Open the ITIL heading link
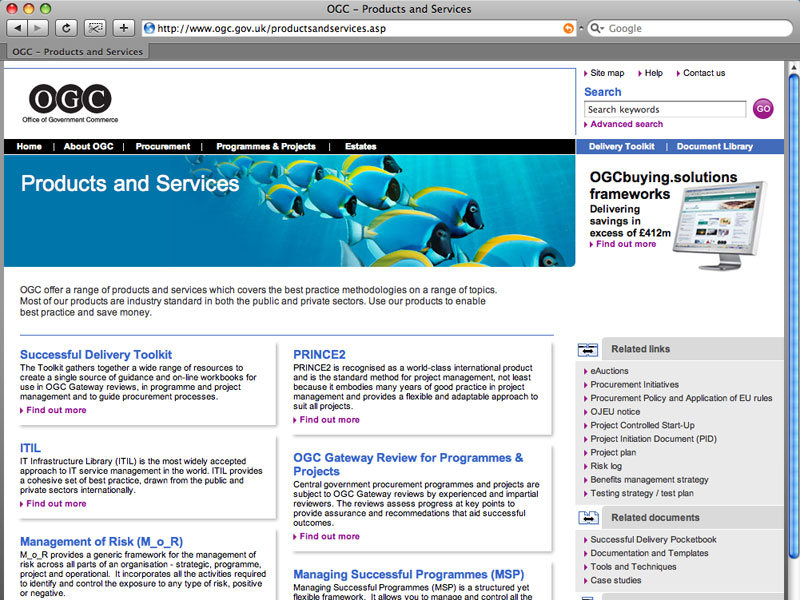800x600 pixels. pos(30,448)
